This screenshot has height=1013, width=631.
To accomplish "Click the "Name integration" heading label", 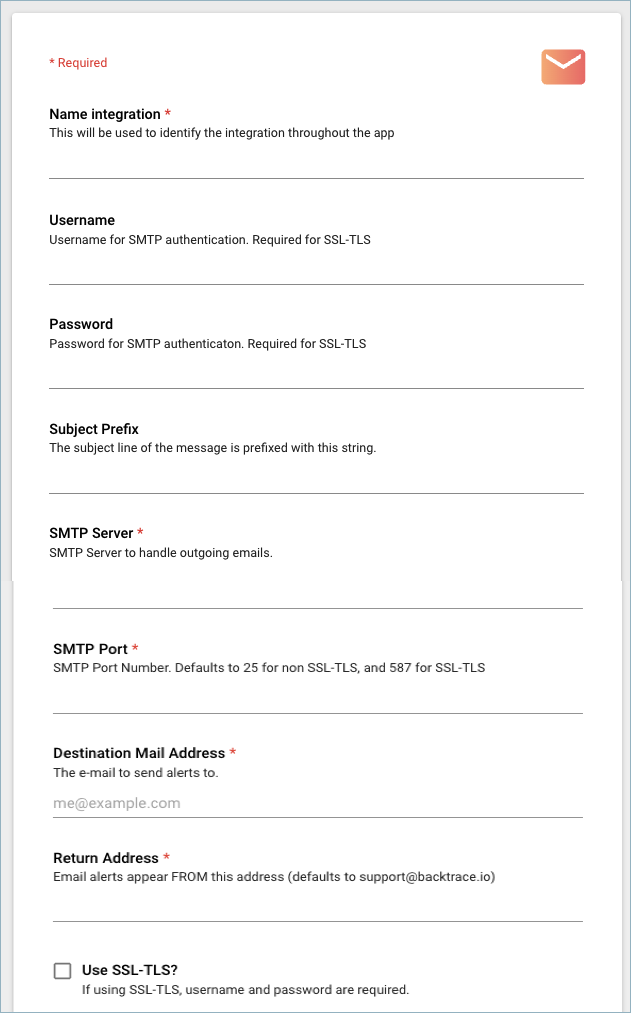I will click(105, 114).
